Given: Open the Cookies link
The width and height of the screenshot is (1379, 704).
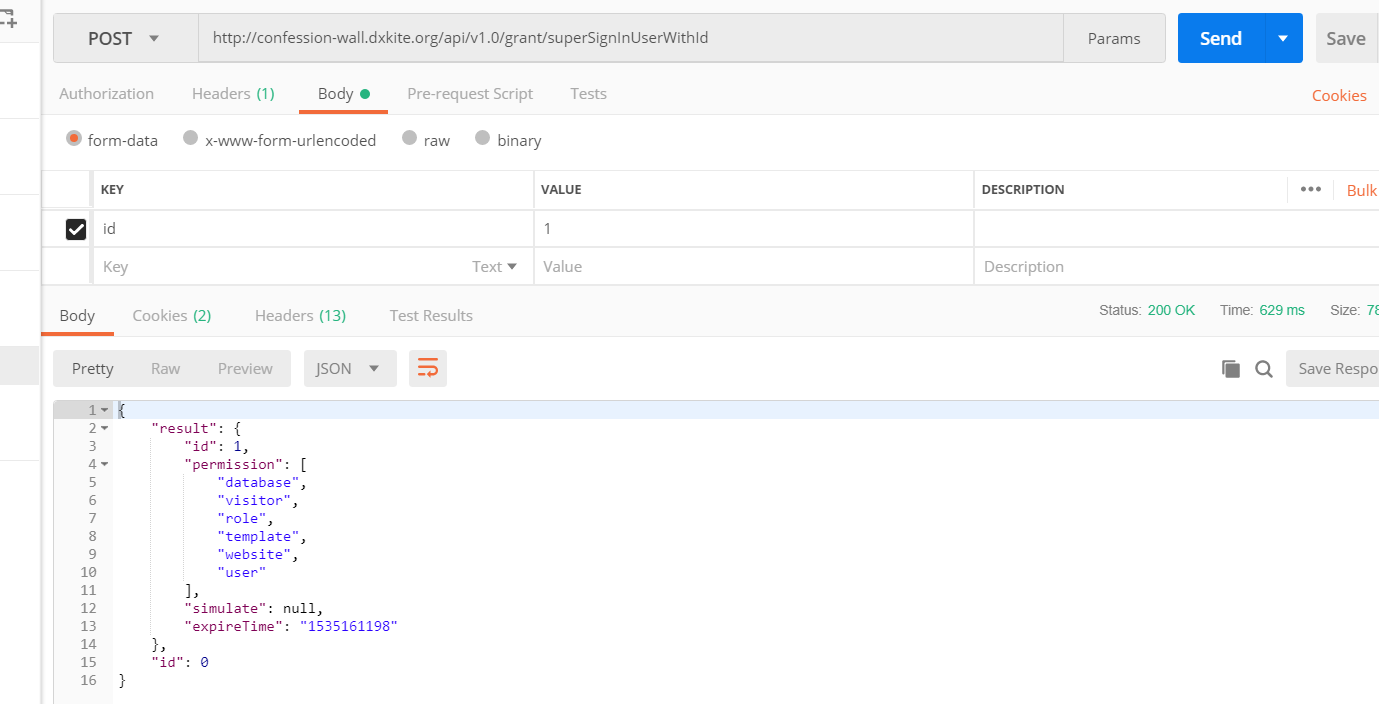Looking at the screenshot, I should pyautogui.click(x=1338, y=96).
